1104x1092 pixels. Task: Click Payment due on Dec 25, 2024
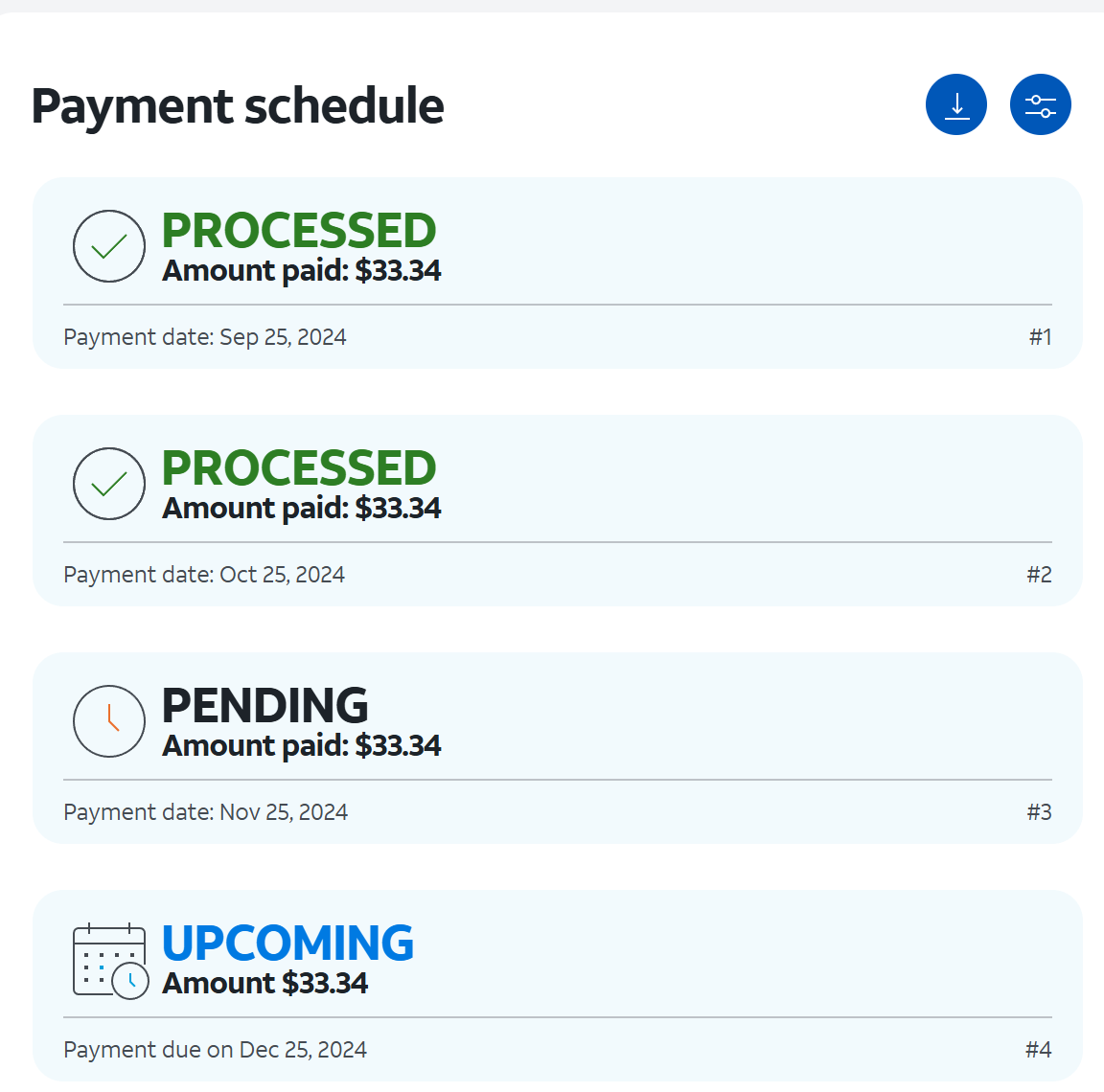point(215,1050)
